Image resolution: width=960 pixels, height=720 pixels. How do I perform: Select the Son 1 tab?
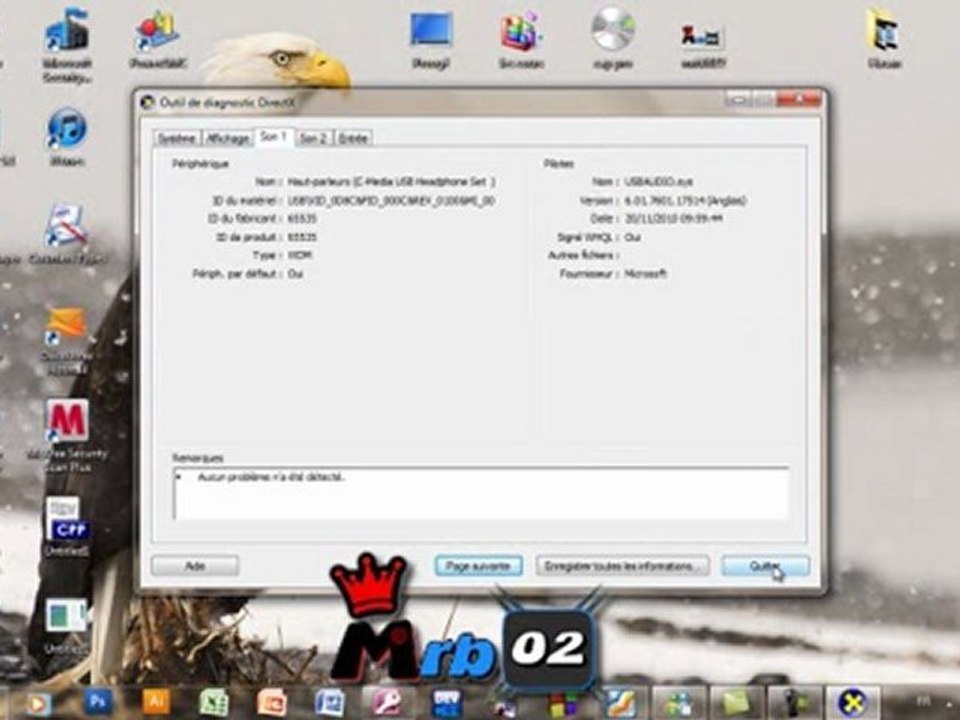click(x=273, y=137)
